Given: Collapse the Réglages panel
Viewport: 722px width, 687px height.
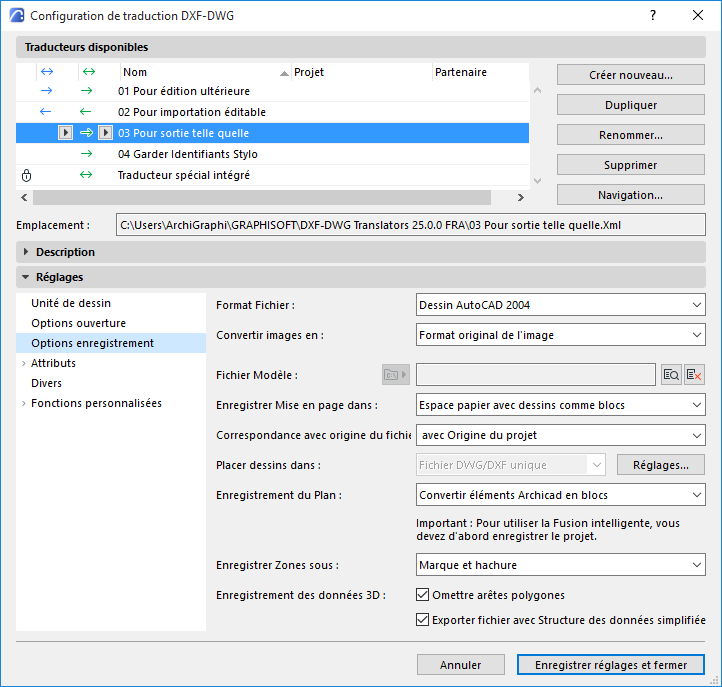Looking at the screenshot, I should (x=26, y=277).
